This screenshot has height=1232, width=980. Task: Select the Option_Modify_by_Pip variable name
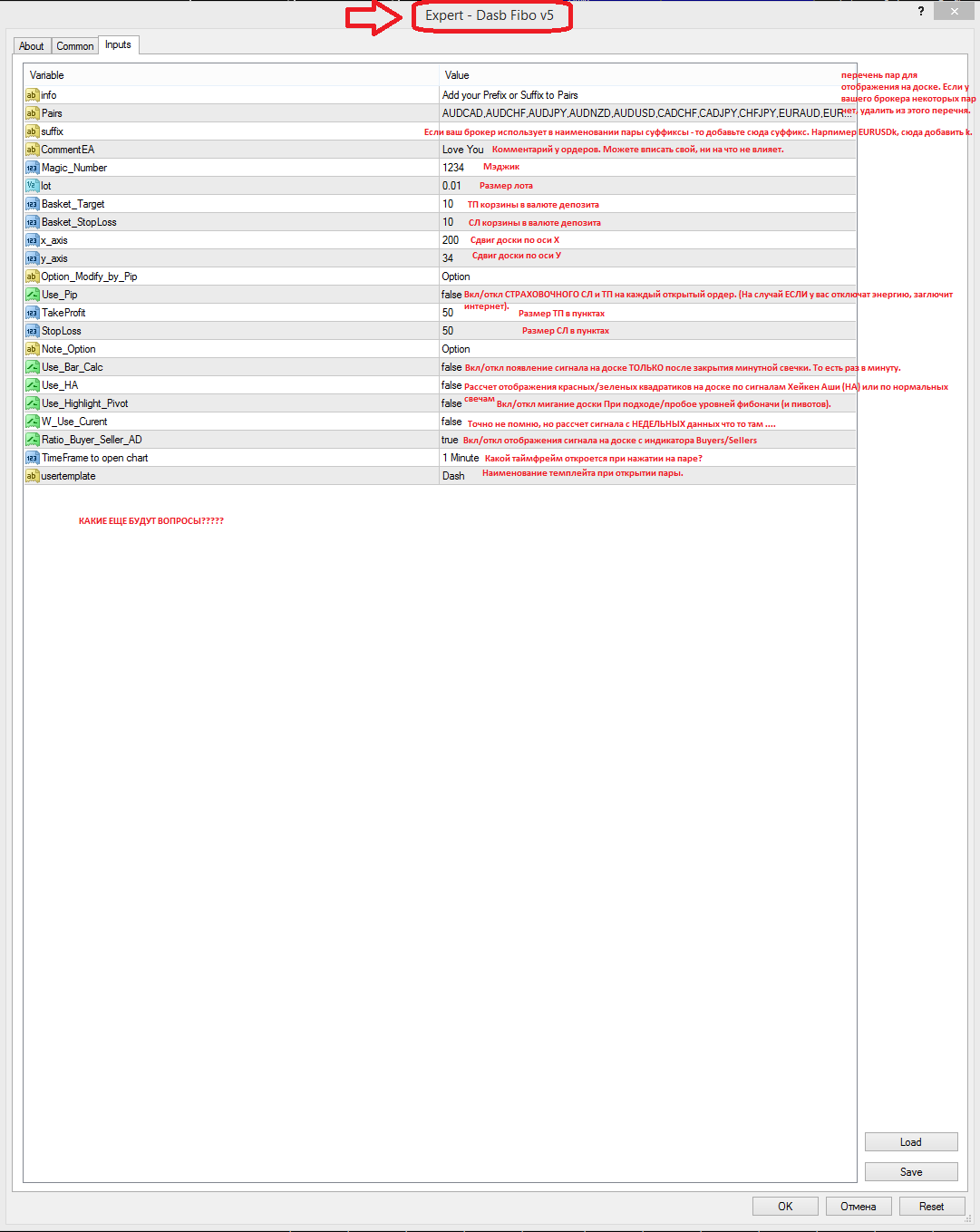(89, 276)
